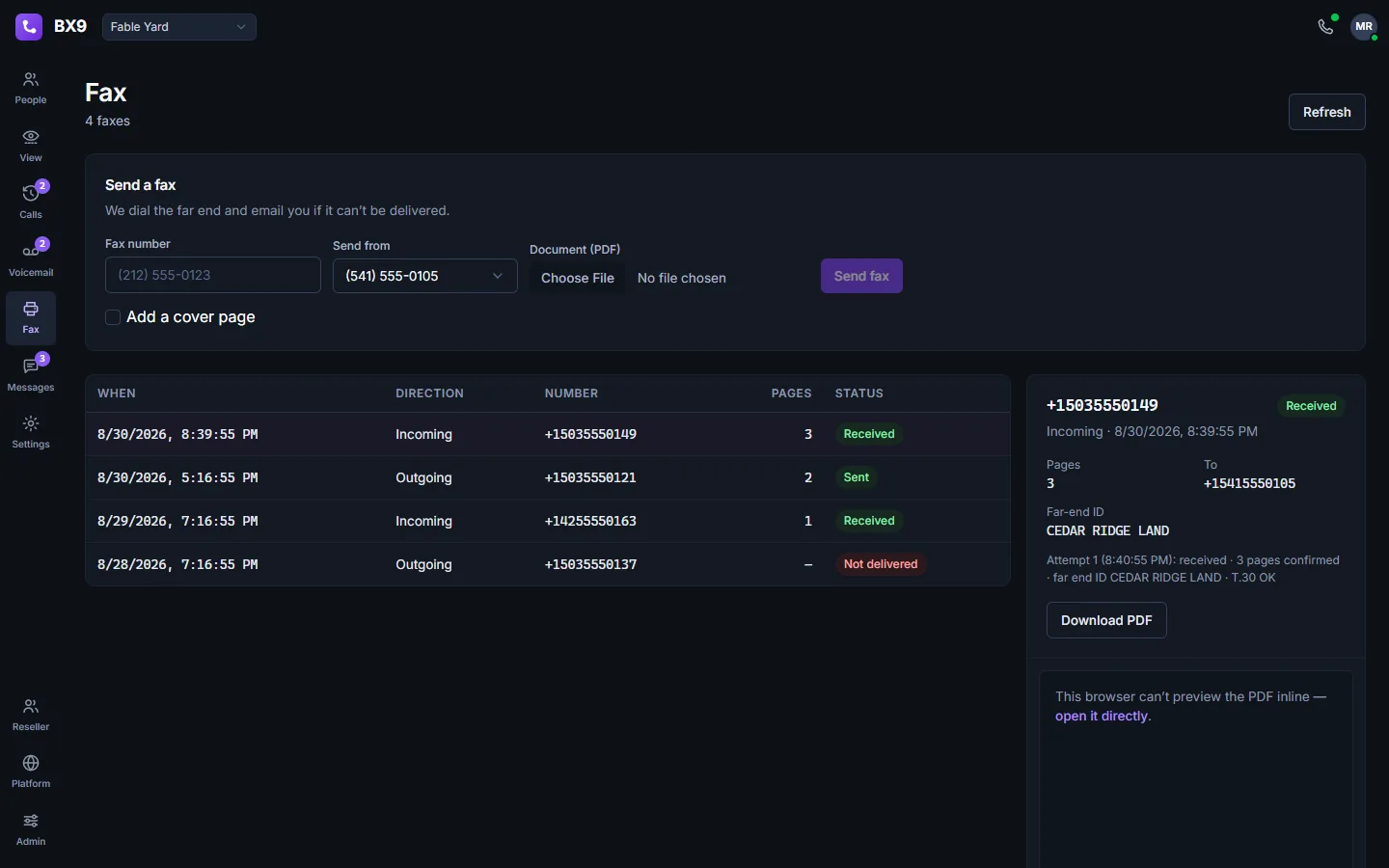The width and height of the screenshot is (1389, 868).
Task: Open the MR user avatar menu
Action: tap(1364, 27)
